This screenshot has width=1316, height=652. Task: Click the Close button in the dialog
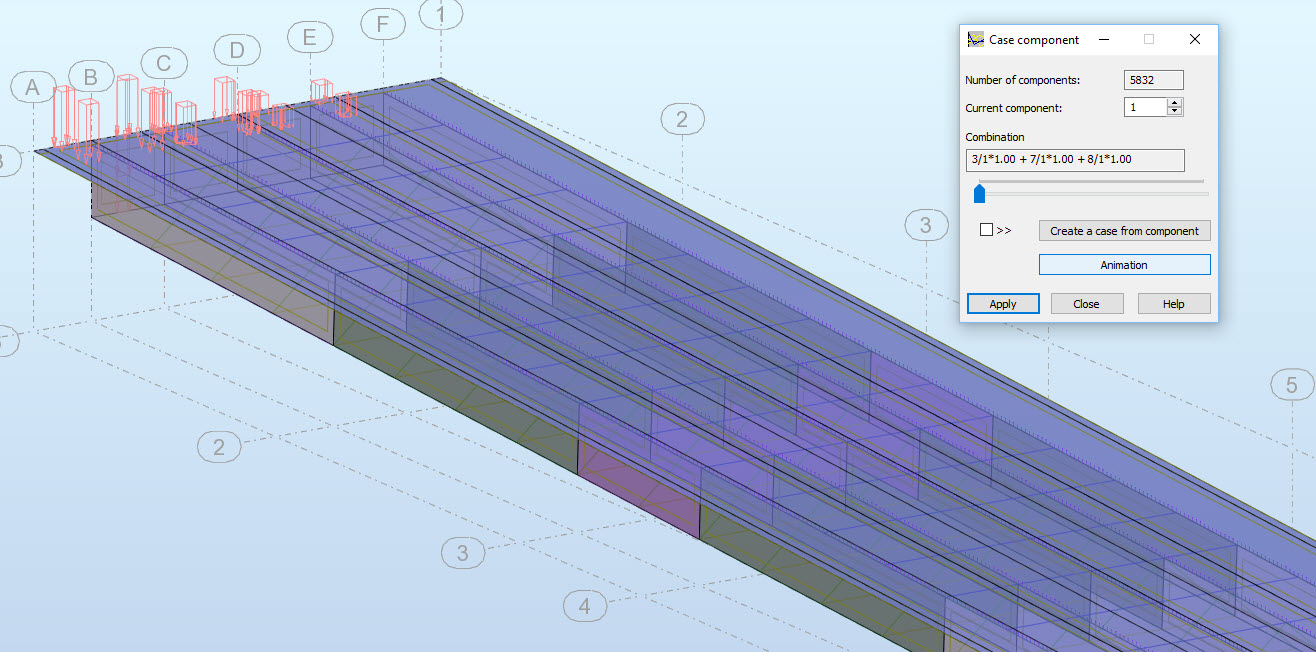[1087, 302]
